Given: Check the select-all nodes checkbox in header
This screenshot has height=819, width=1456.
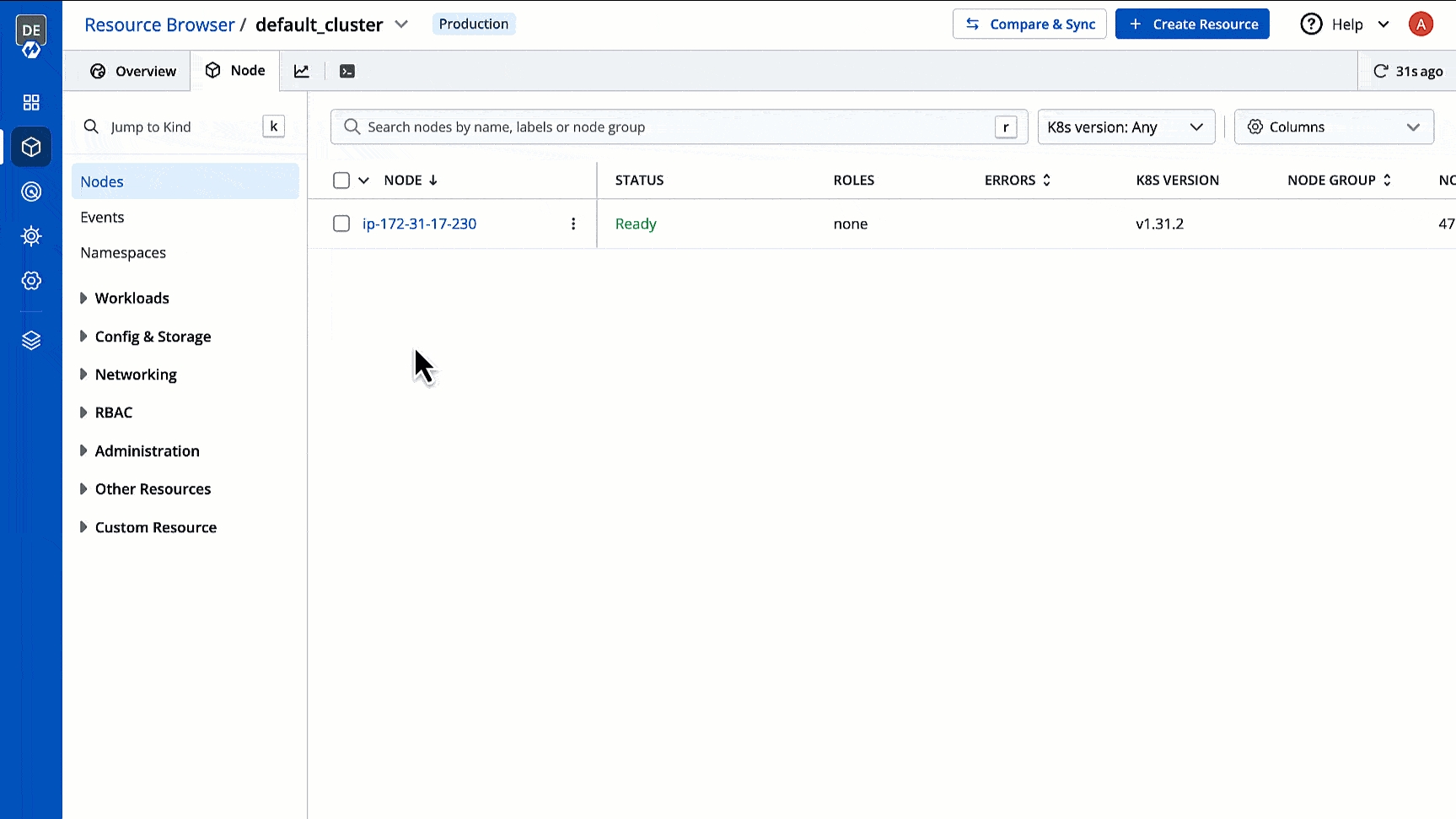Looking at the screenshot, I should (x=341, y=181).
